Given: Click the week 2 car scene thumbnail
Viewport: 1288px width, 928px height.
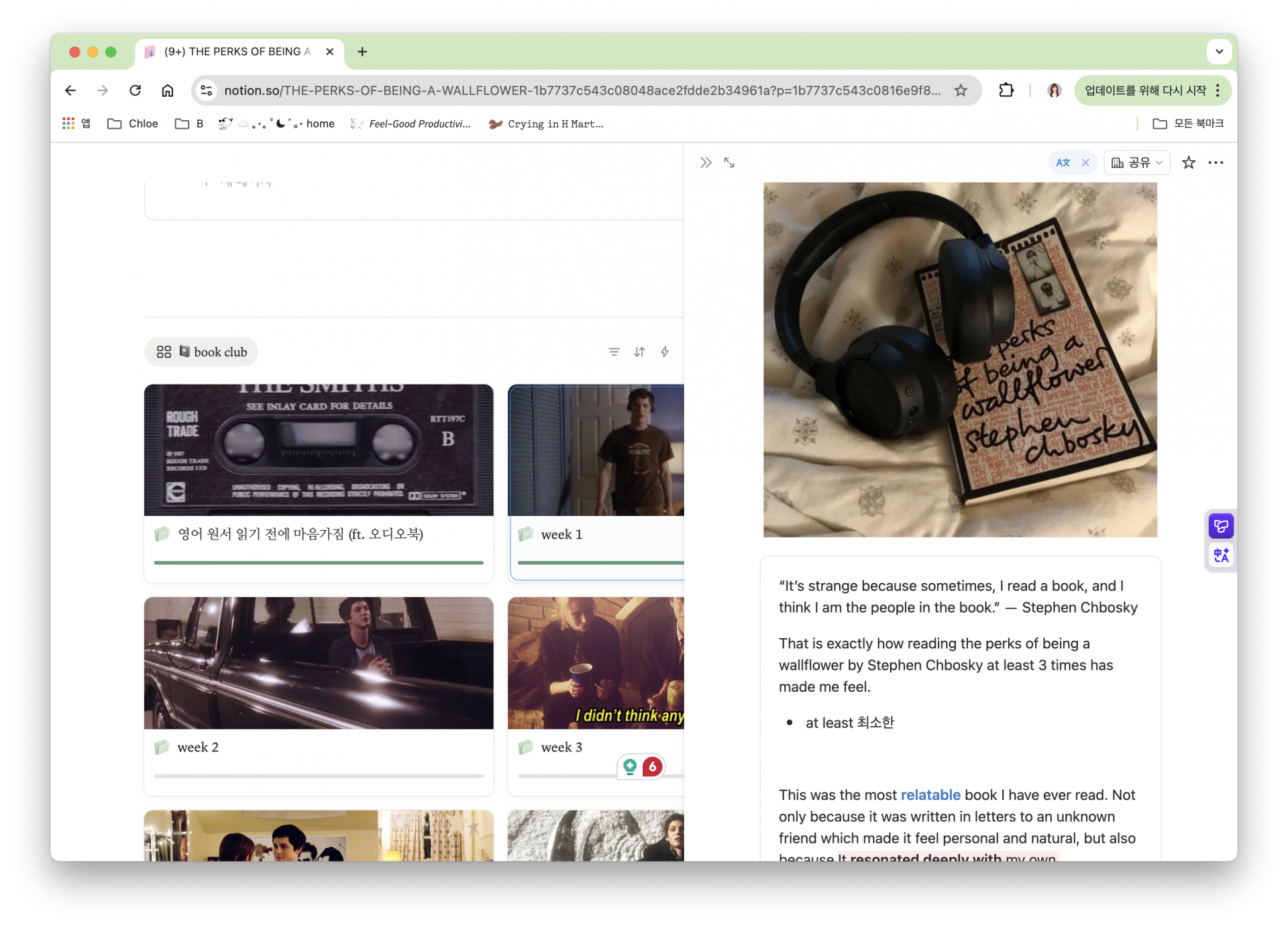Looking at the screenshot, I should pos(319,663).
